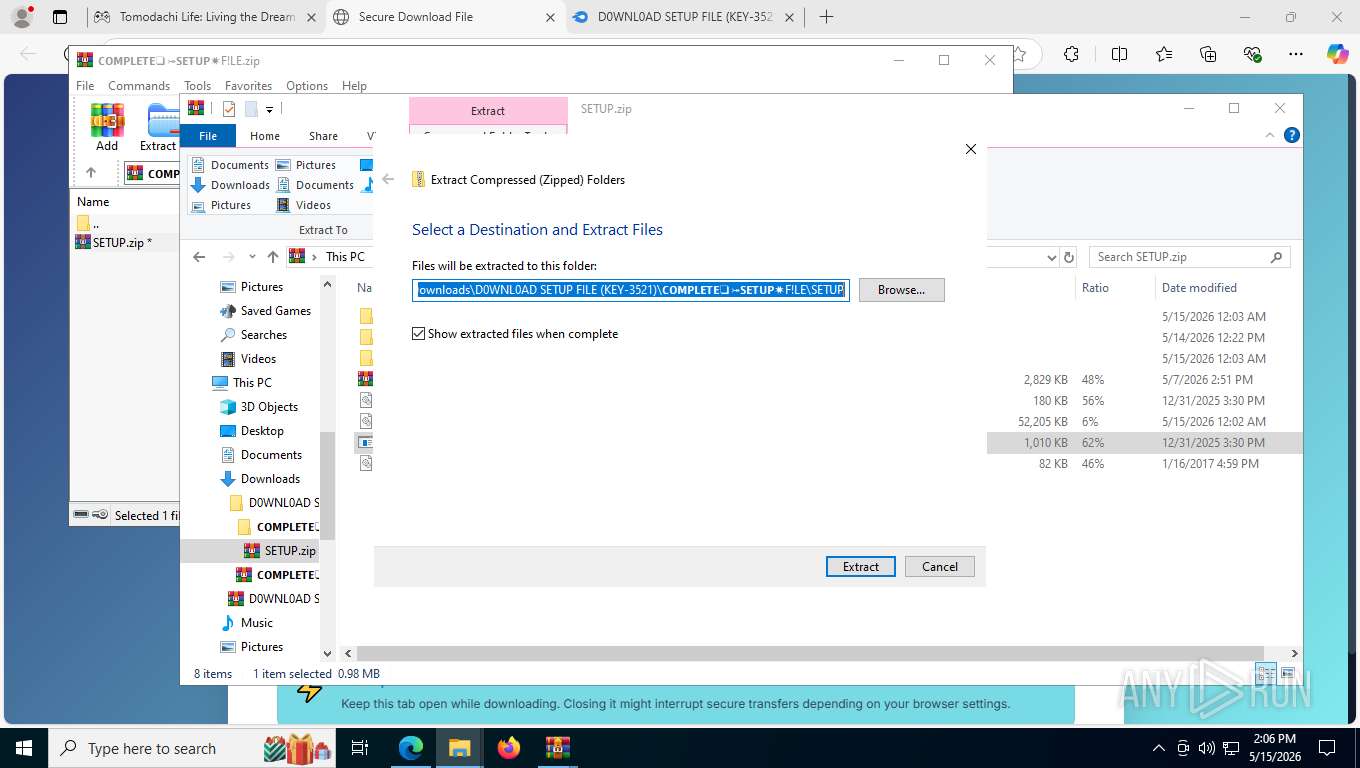Open Edge collections icon
The width and height of the screenshot is (1360, 768).
pos(1208,54)
